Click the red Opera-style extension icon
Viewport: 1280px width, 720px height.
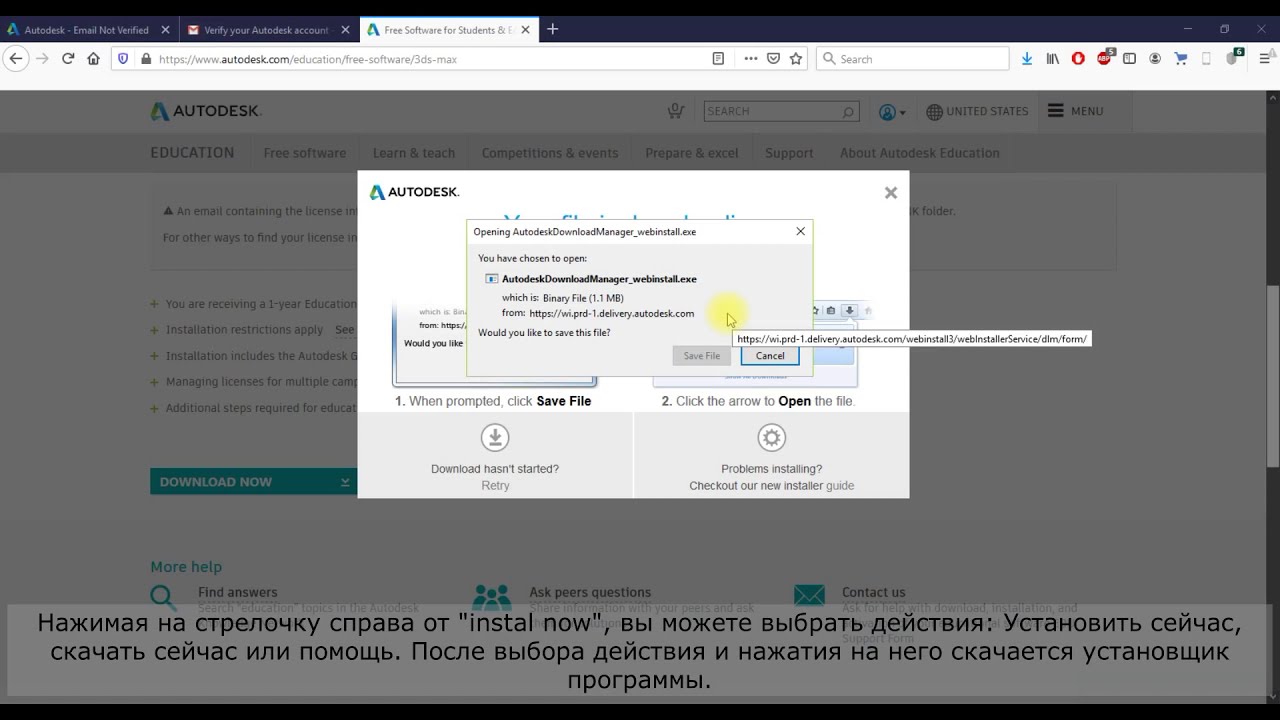1078,59
